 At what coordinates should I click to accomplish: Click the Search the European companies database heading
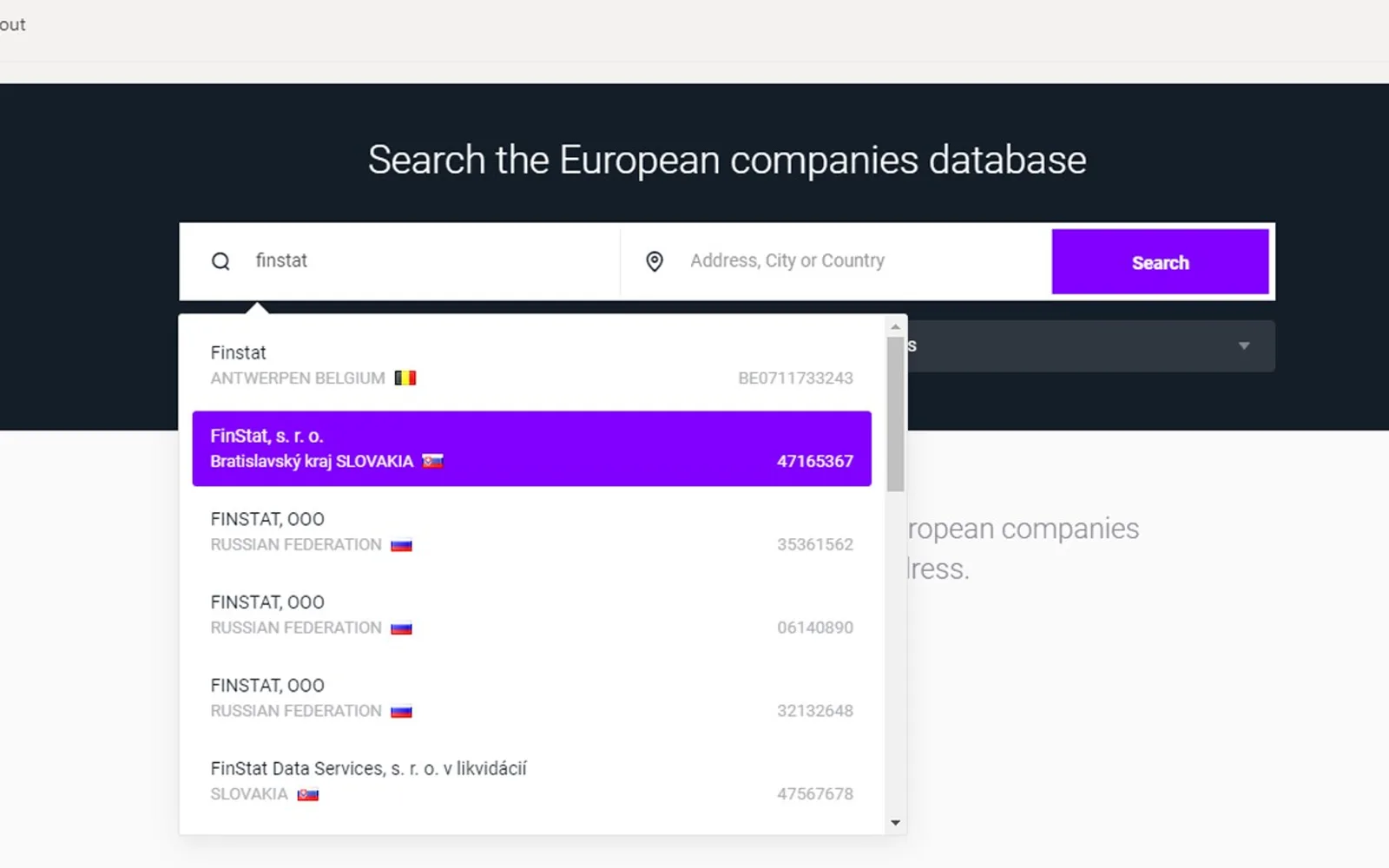coord(727,160)
